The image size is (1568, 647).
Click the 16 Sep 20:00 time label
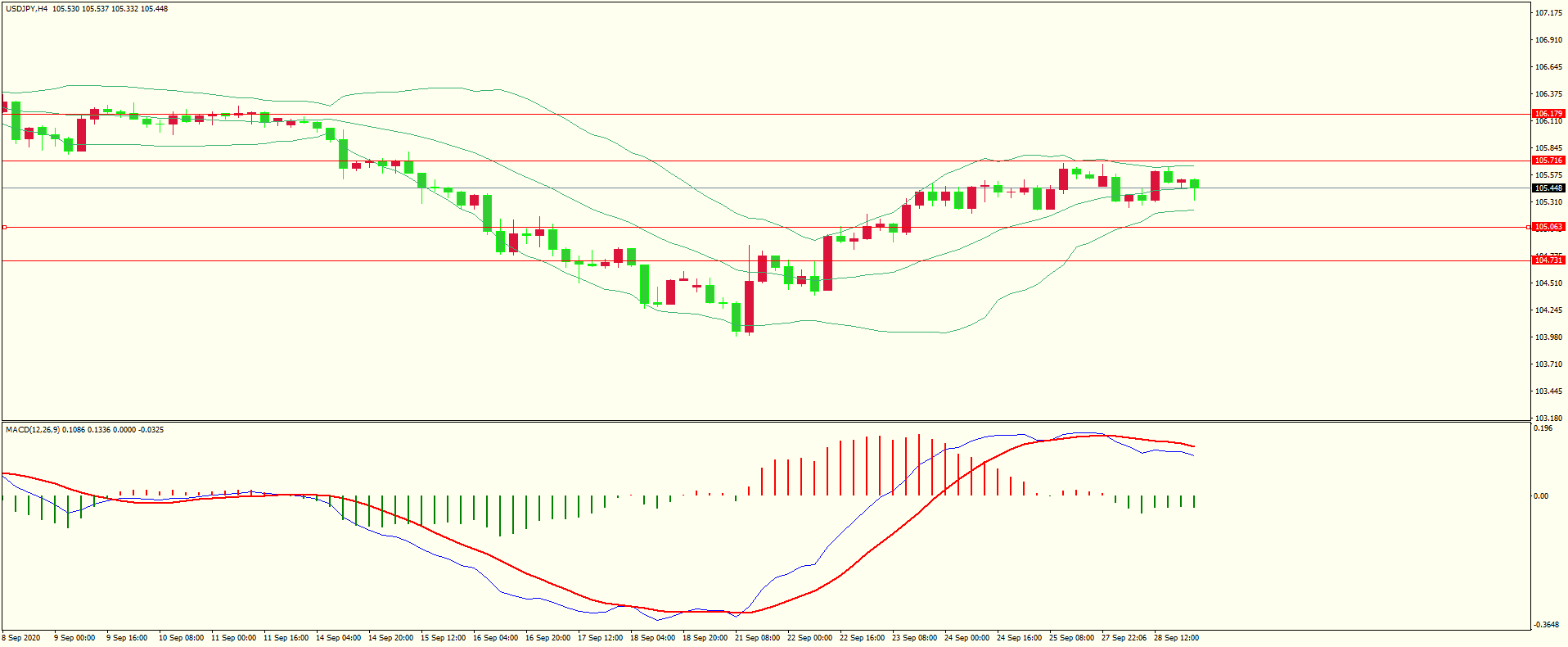point(547,638)
